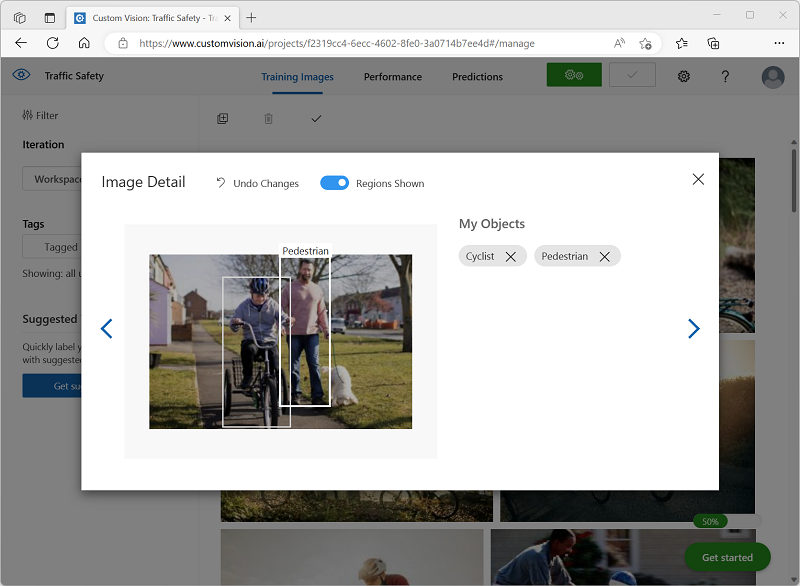Viewport: 800px width, 586px height.
Task: Open a new browser tab
Action: pos(251,17)
